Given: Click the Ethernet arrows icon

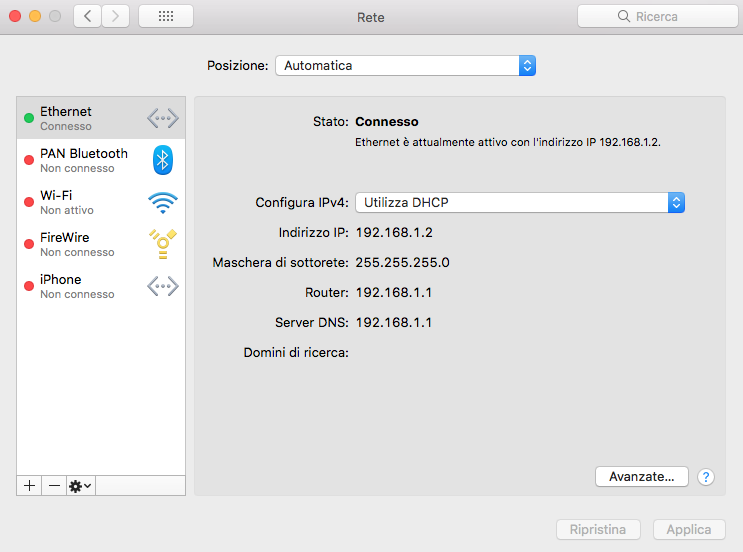Looking at the screenshot, I should [x=162, y=118].
